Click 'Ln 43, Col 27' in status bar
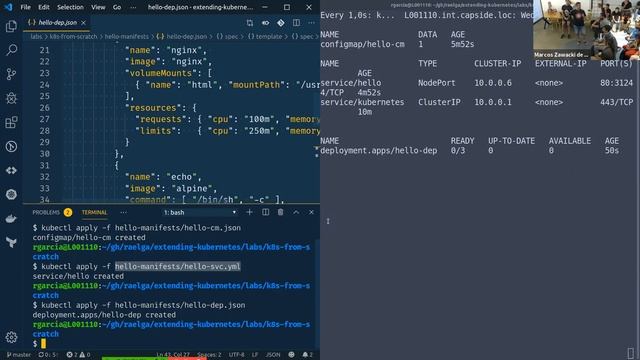This screenshot has width=640, height=360. click(x=173, y=355)
